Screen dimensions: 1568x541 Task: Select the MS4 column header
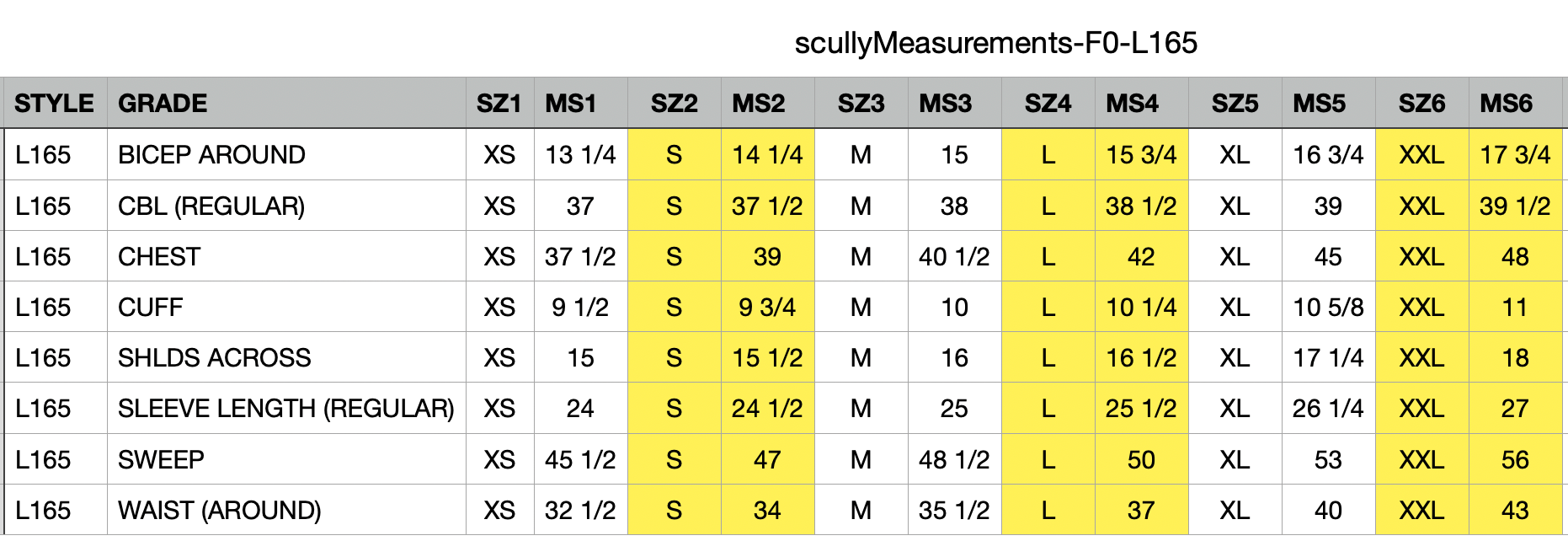pos(1132,104)
